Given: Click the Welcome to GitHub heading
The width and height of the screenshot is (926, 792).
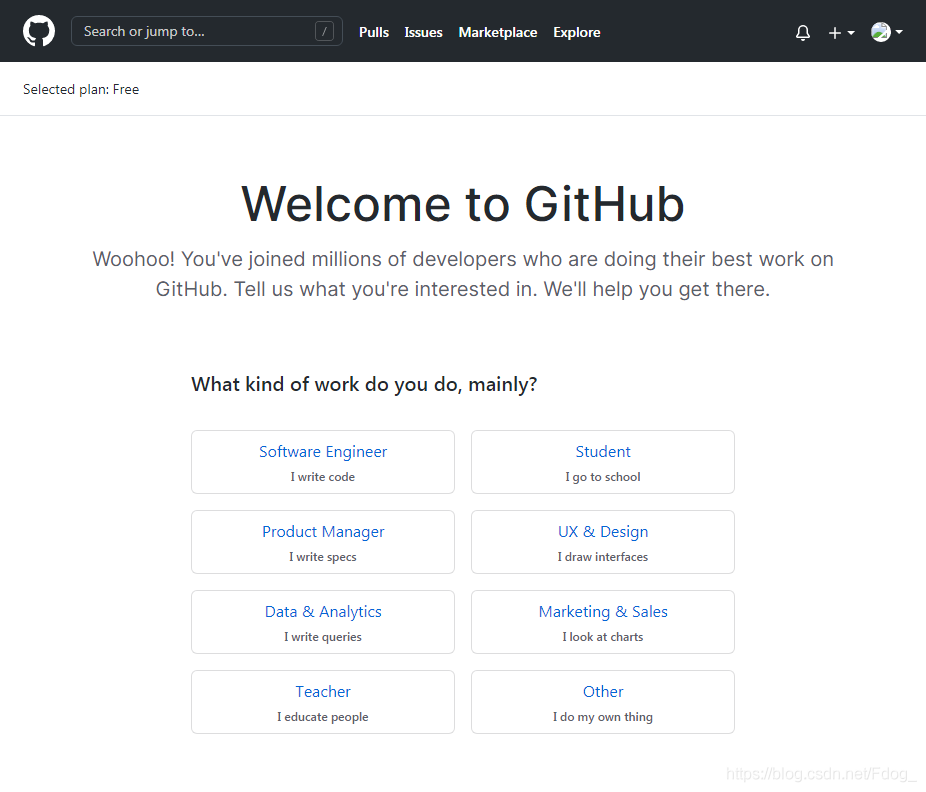Looking at the screenshot, I should click(463, 204).
